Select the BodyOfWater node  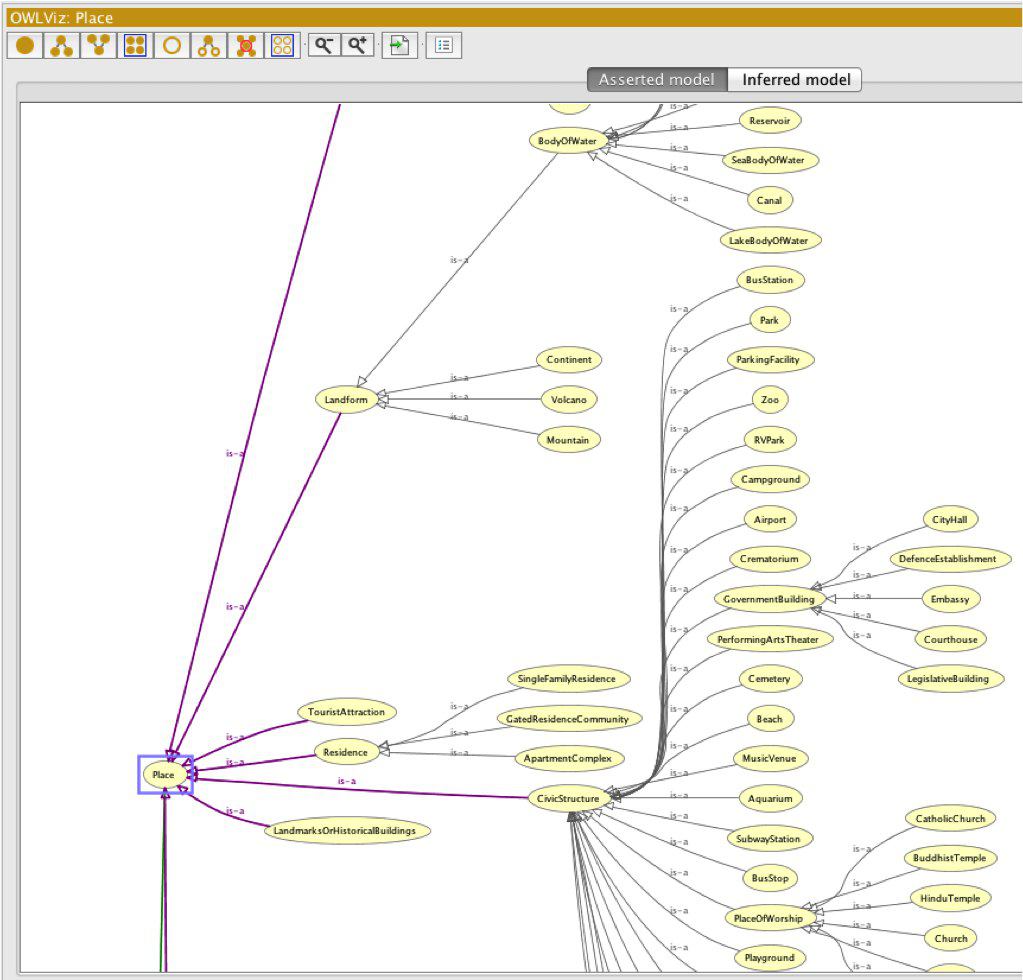coord(568,141)
